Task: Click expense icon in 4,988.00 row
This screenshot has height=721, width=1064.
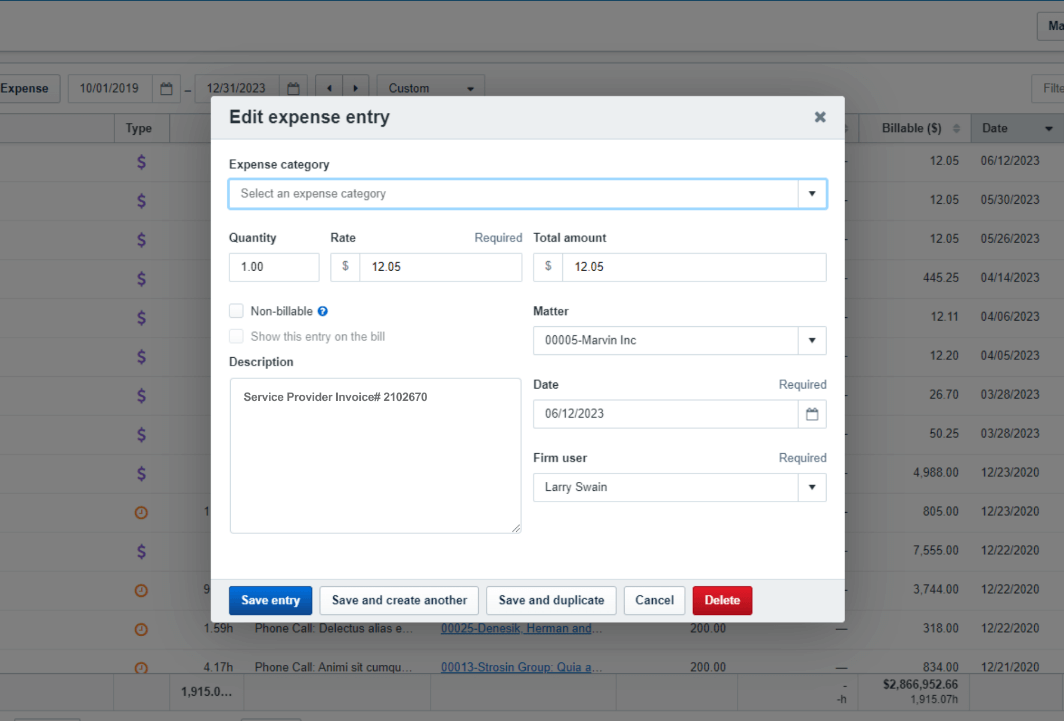Action: click(141, 473)
